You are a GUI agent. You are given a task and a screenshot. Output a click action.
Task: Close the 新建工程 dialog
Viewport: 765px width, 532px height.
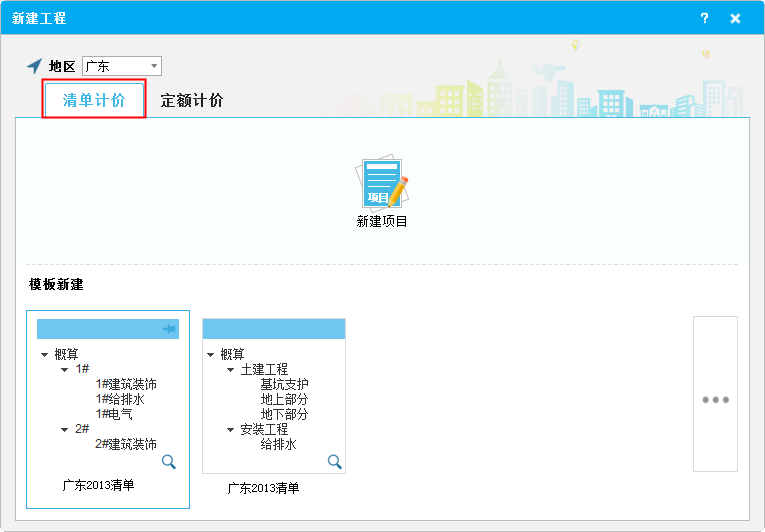coord(735,18)
